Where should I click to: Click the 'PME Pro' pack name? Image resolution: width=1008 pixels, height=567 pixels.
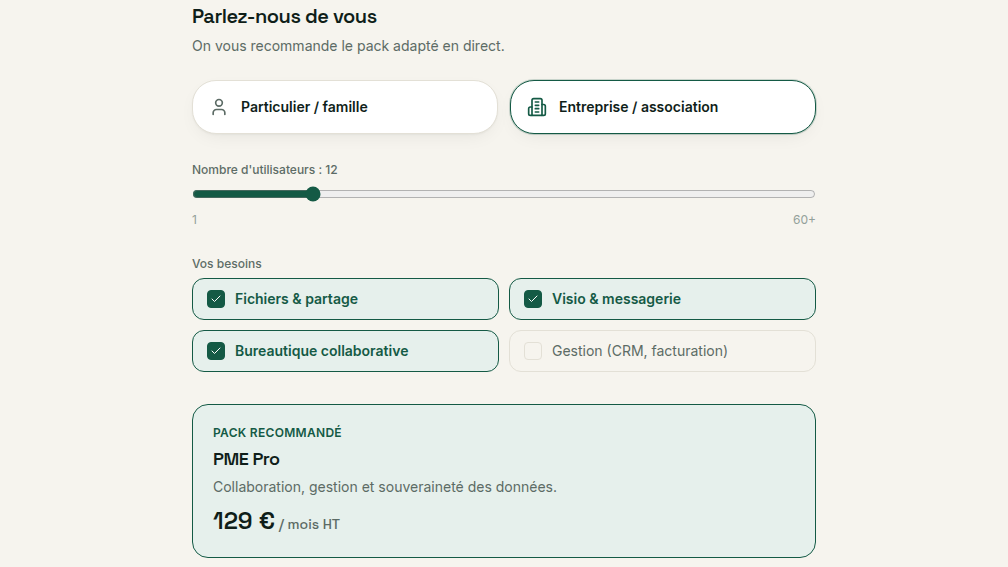click(x=246, y=459)
